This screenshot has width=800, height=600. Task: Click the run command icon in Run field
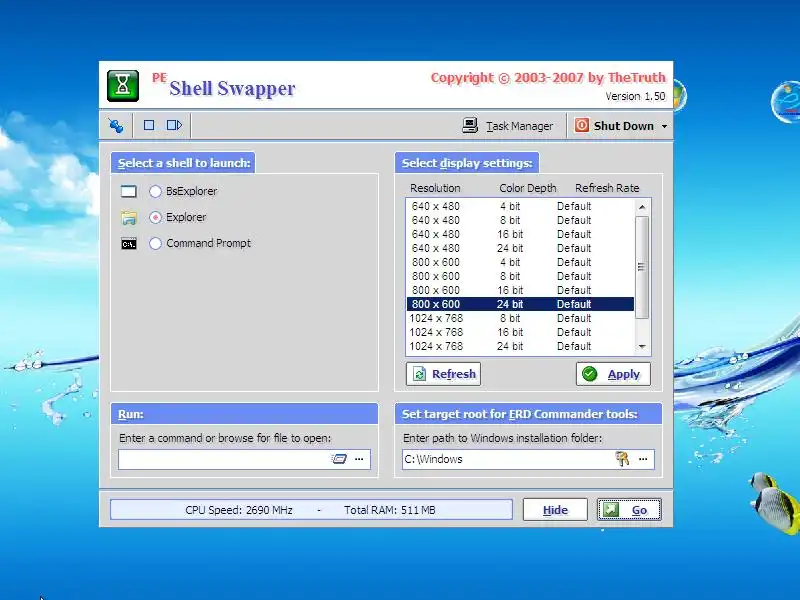(x=339, y=459)
